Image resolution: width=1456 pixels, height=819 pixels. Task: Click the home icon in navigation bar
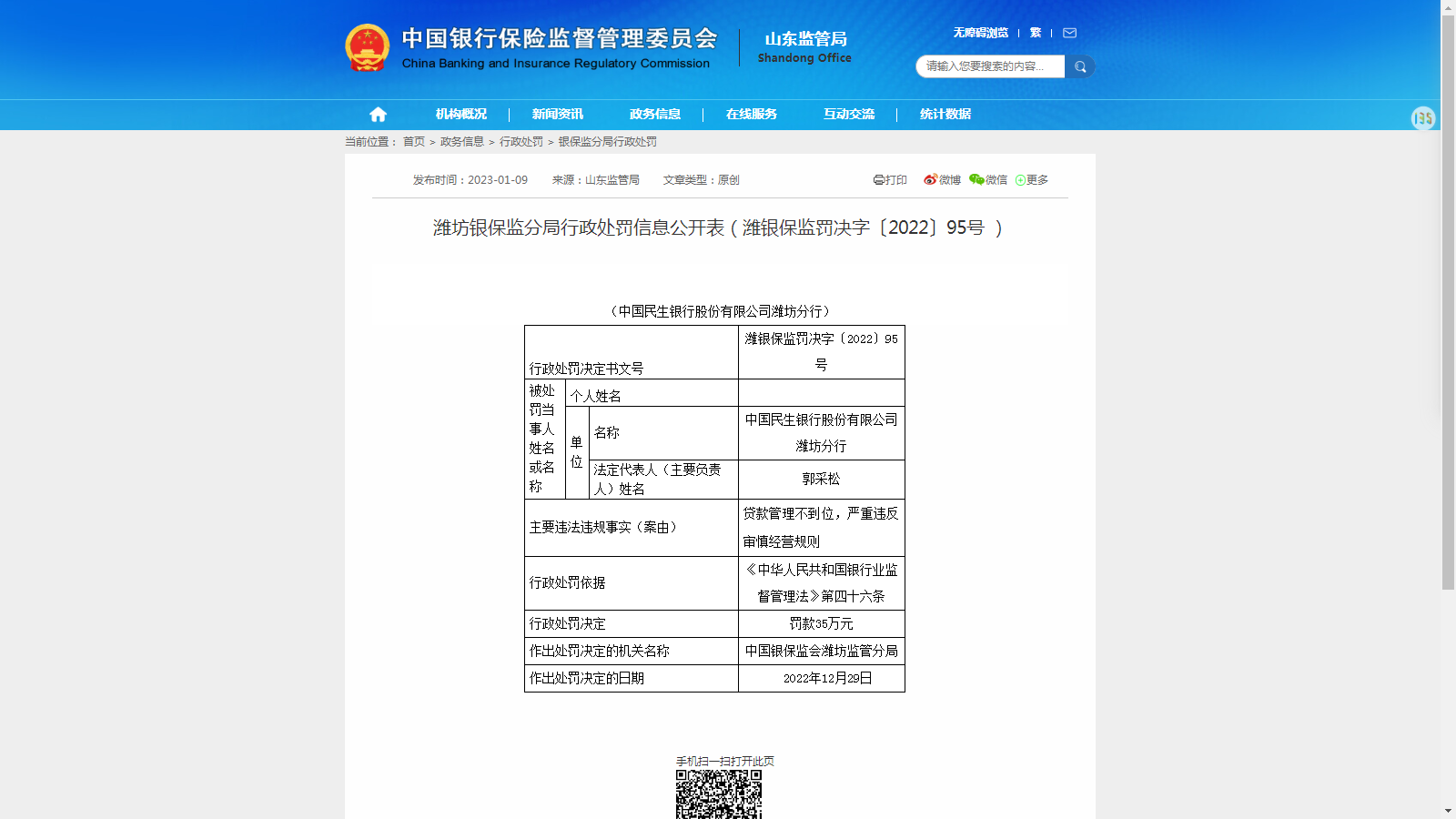[x=378, y=114]
